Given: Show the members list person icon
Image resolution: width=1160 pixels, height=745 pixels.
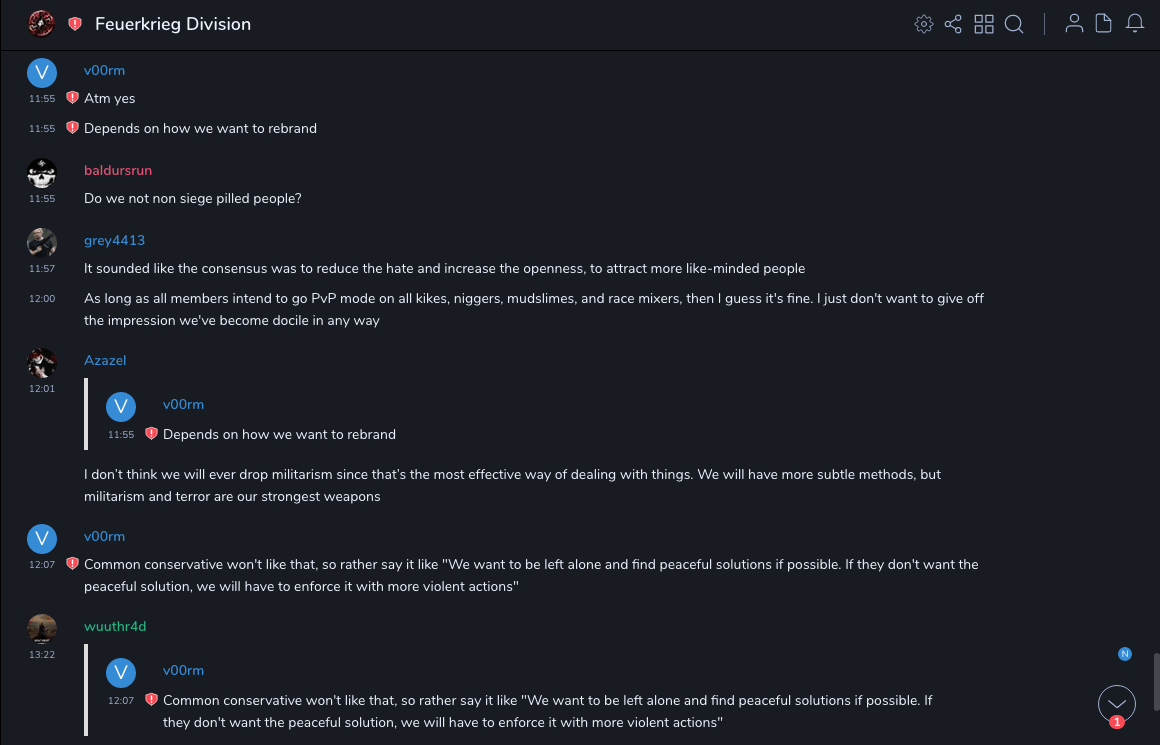Looking at the screenshot, I should click(1074, 24).
